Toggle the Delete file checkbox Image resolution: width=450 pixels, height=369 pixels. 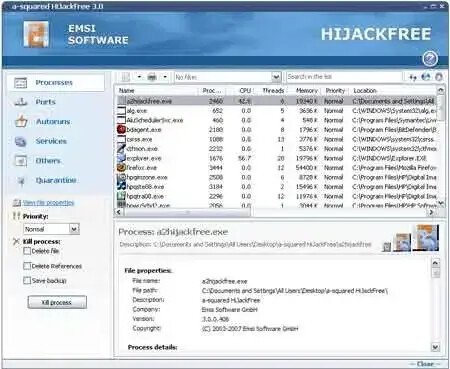[x=27, y=251]
